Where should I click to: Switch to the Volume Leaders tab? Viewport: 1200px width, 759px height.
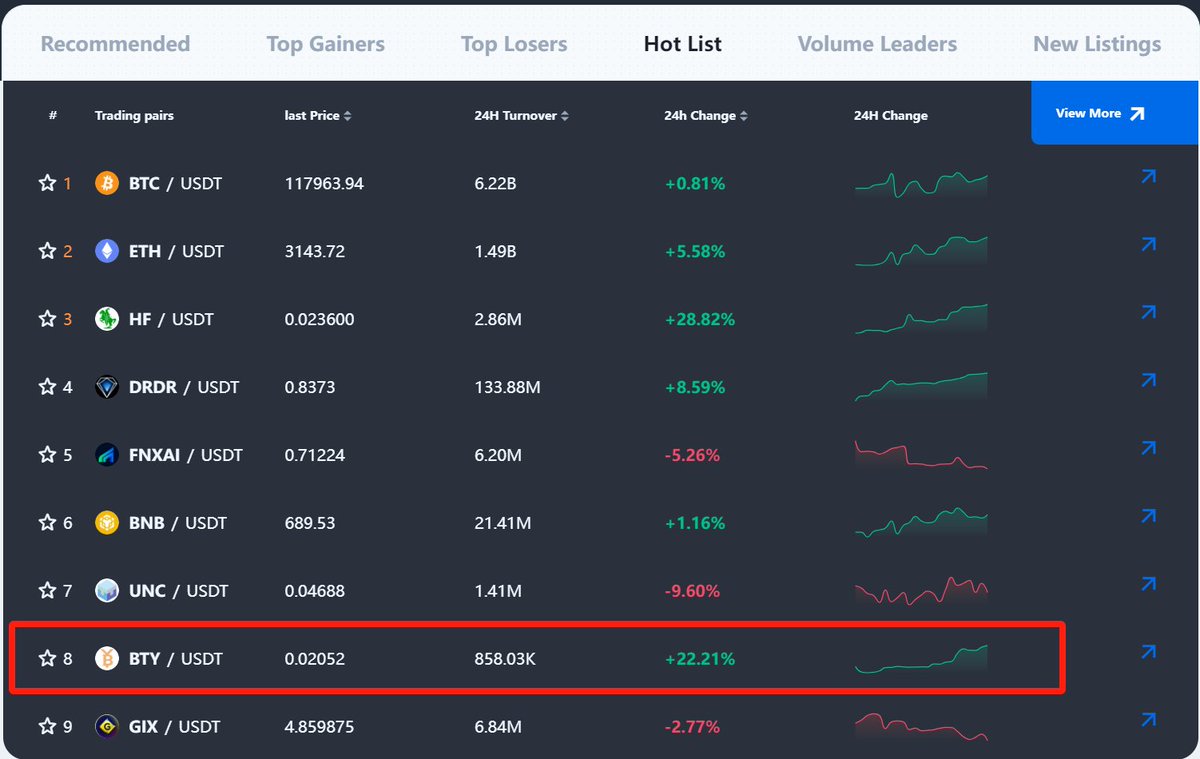(877, 43)
